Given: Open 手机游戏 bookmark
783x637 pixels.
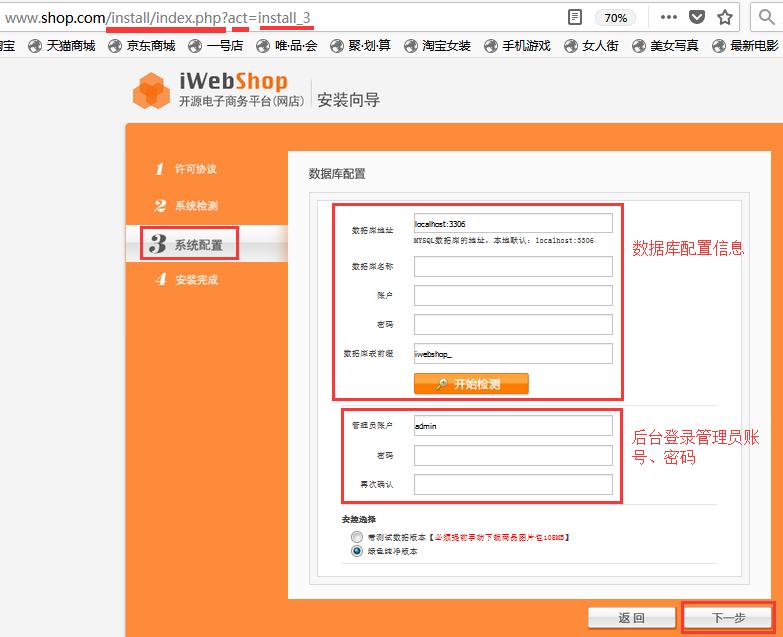Looking at the screenshot, I should (517, 46).
